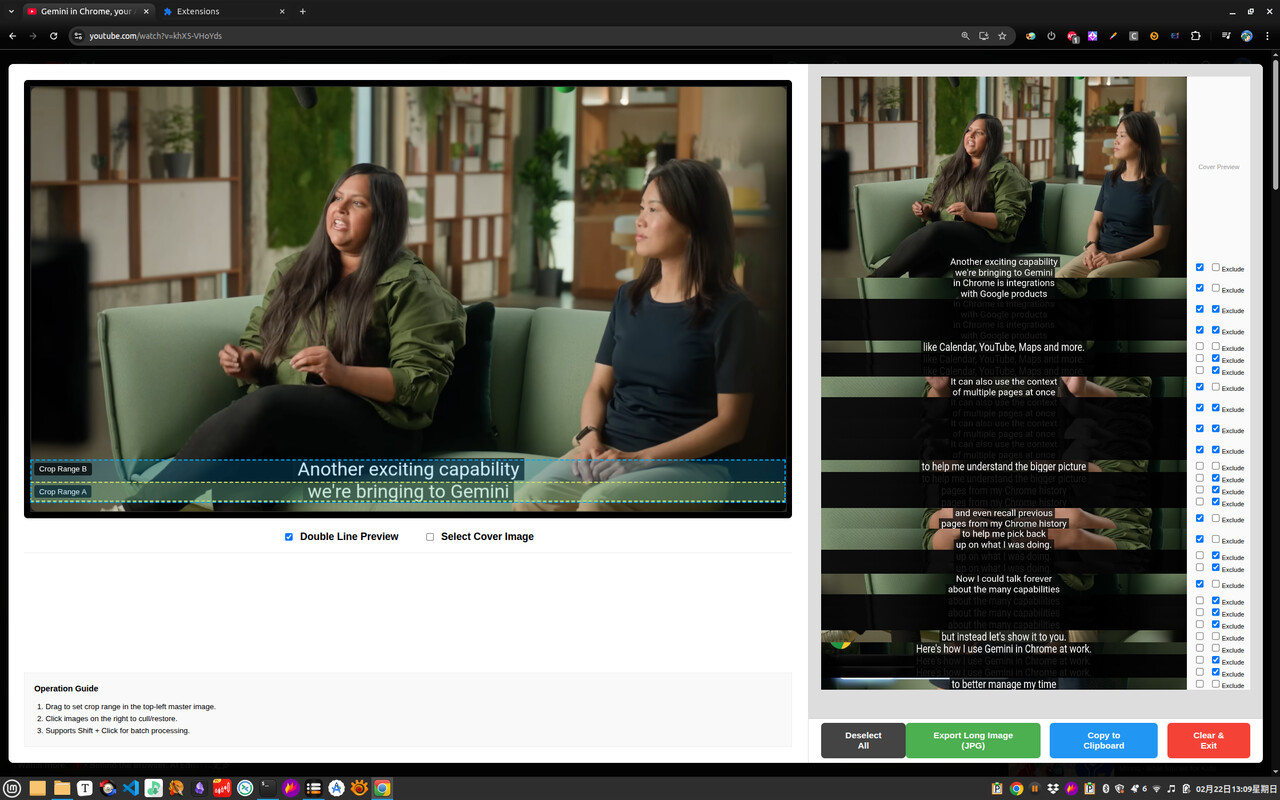Switch to Google Chrome in the taskbar
1280x800 pixels.
pyautogui.click(x=382, y=788)
